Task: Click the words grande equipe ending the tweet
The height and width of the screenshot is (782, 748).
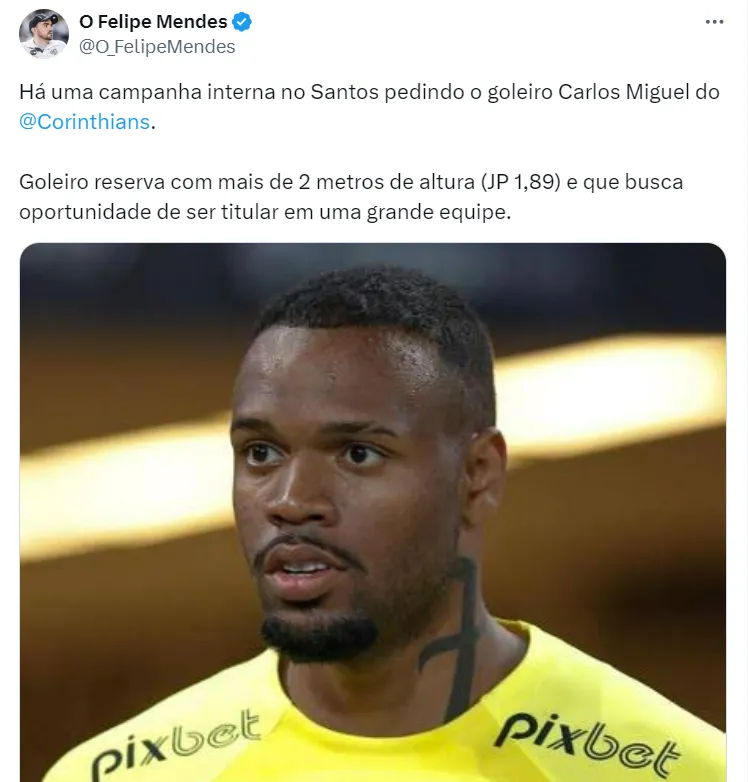Action: [x=439, y=212]
